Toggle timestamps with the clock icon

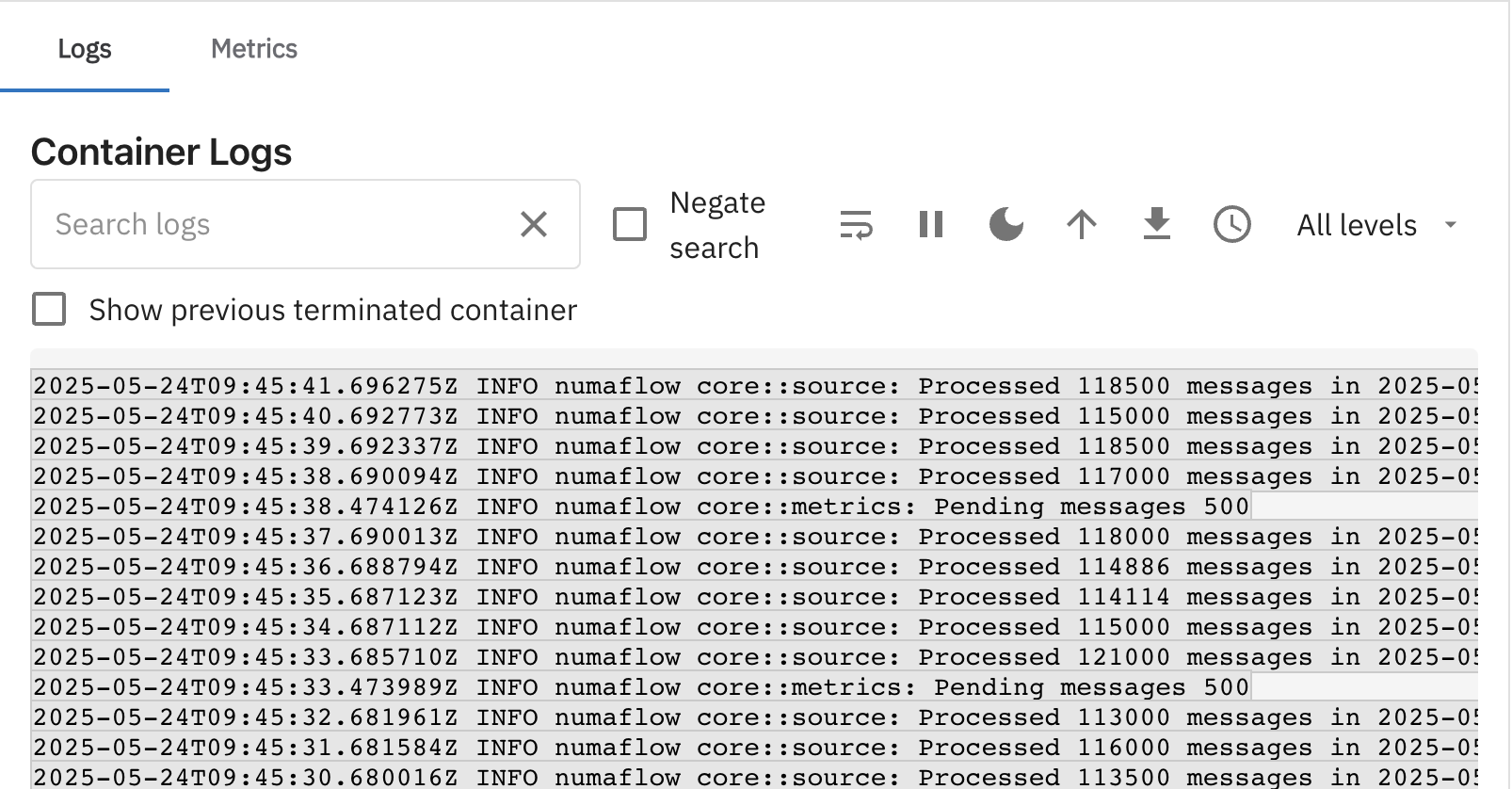[x=1232, y=225]
